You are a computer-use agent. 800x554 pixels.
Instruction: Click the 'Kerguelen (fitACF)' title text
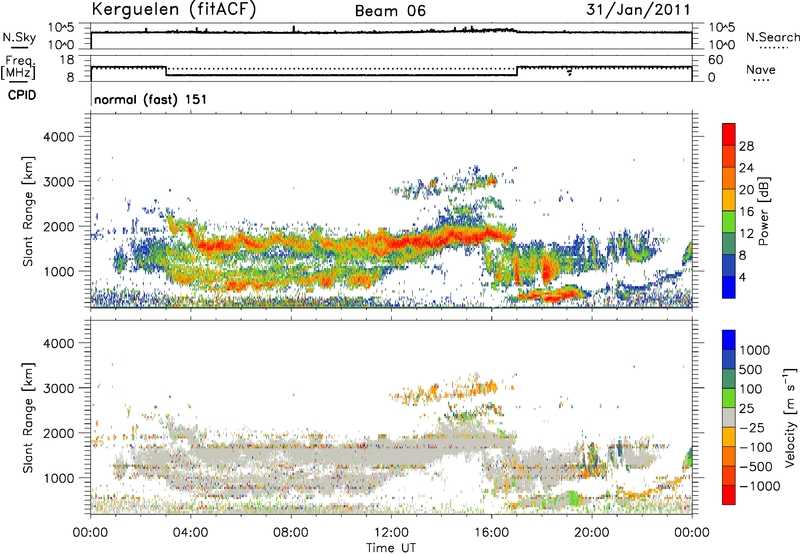tap(173, 9)
